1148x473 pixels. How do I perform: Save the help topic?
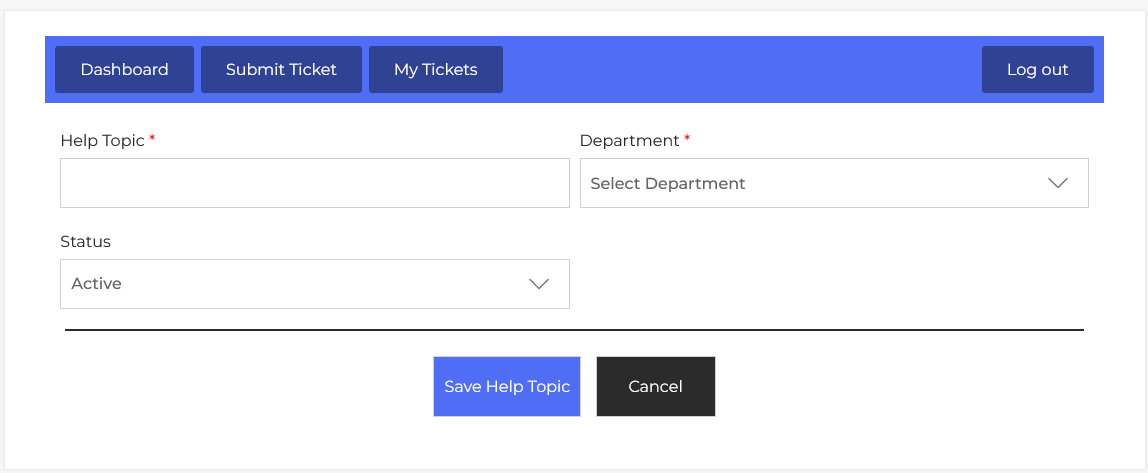pos(506,386)
